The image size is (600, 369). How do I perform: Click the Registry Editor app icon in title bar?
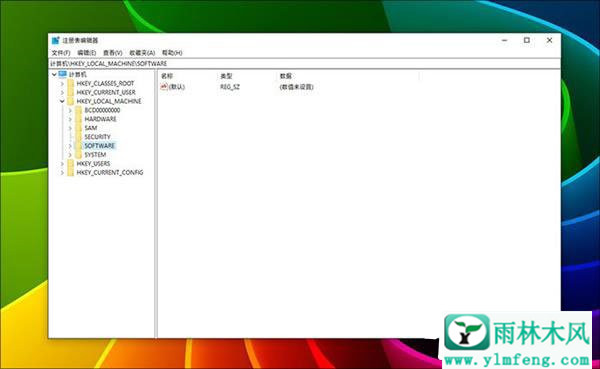tap(56, 40)
